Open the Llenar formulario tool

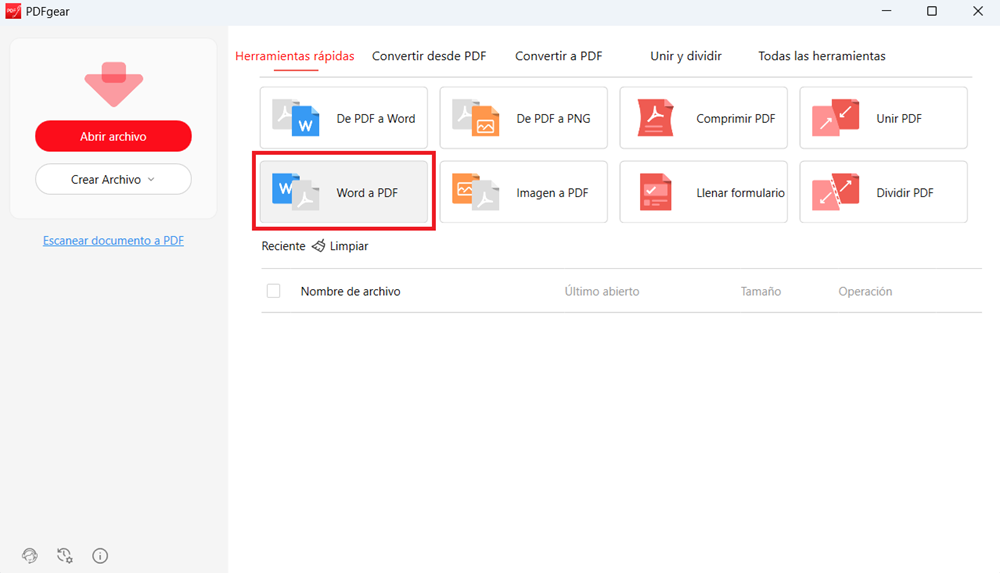tap(703, 192)
